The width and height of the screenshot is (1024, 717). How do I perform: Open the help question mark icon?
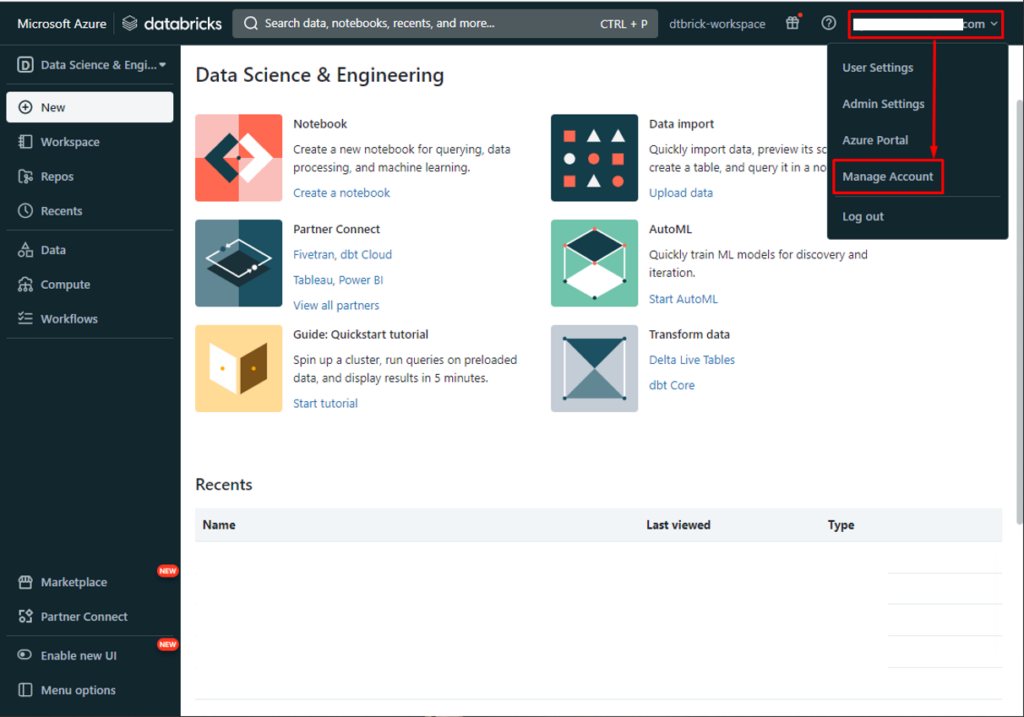tap(828, 24)
